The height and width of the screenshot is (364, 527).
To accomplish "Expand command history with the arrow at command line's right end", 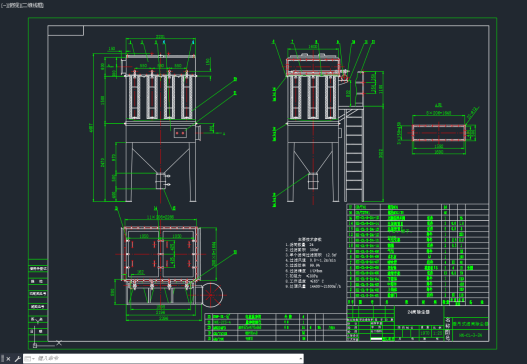I will (x=300, y=359).
